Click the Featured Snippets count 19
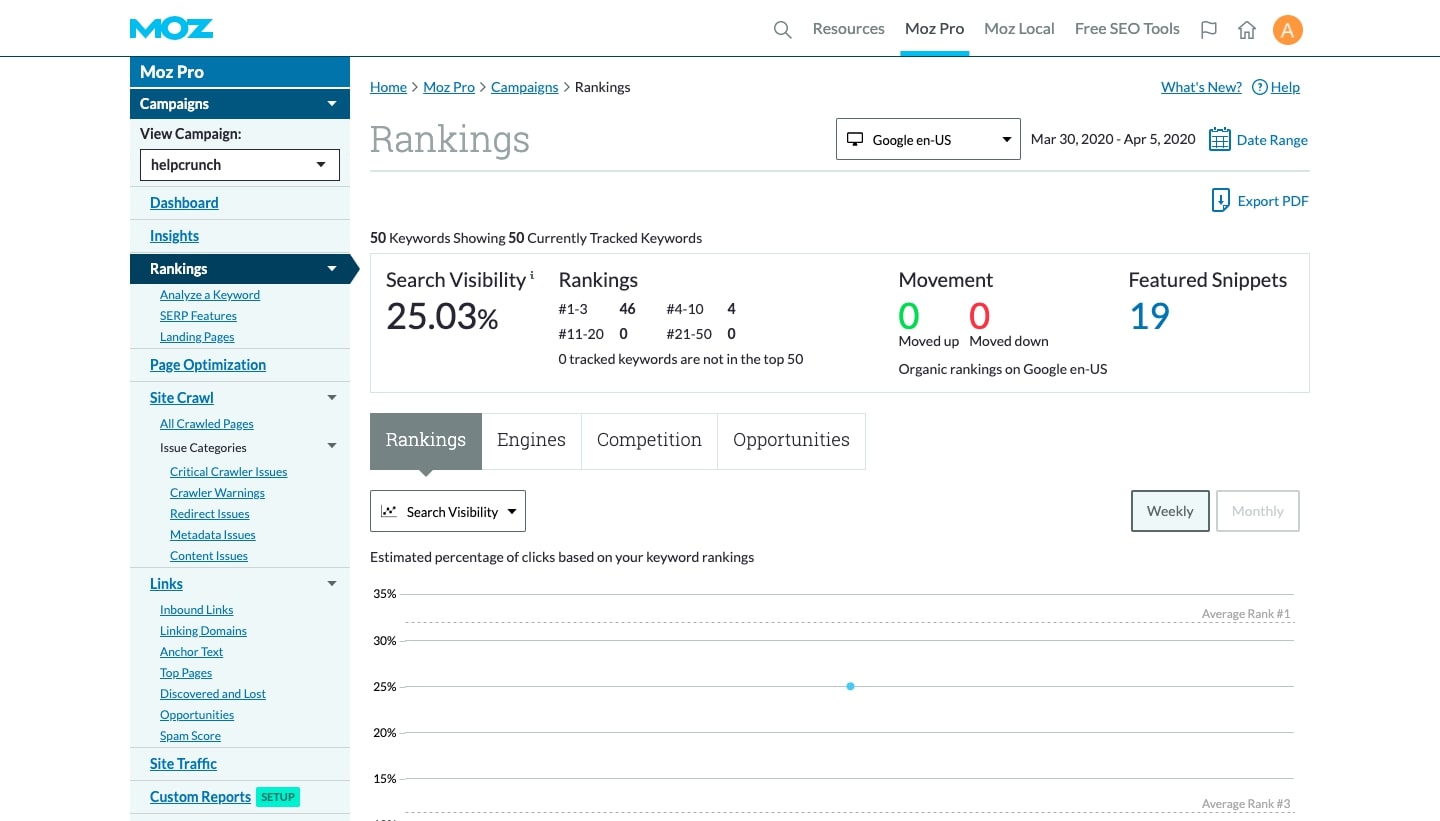Screen dimensions: 1440x821 1149,316
